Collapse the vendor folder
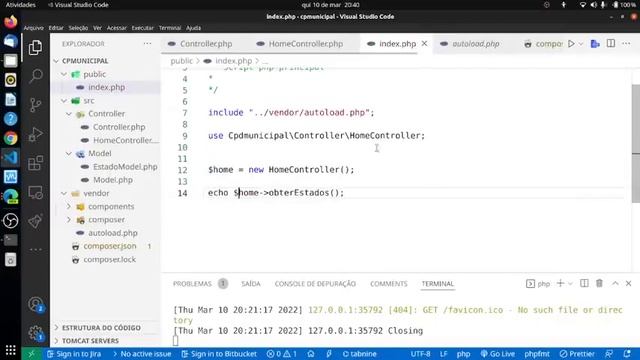 (64, 193)
